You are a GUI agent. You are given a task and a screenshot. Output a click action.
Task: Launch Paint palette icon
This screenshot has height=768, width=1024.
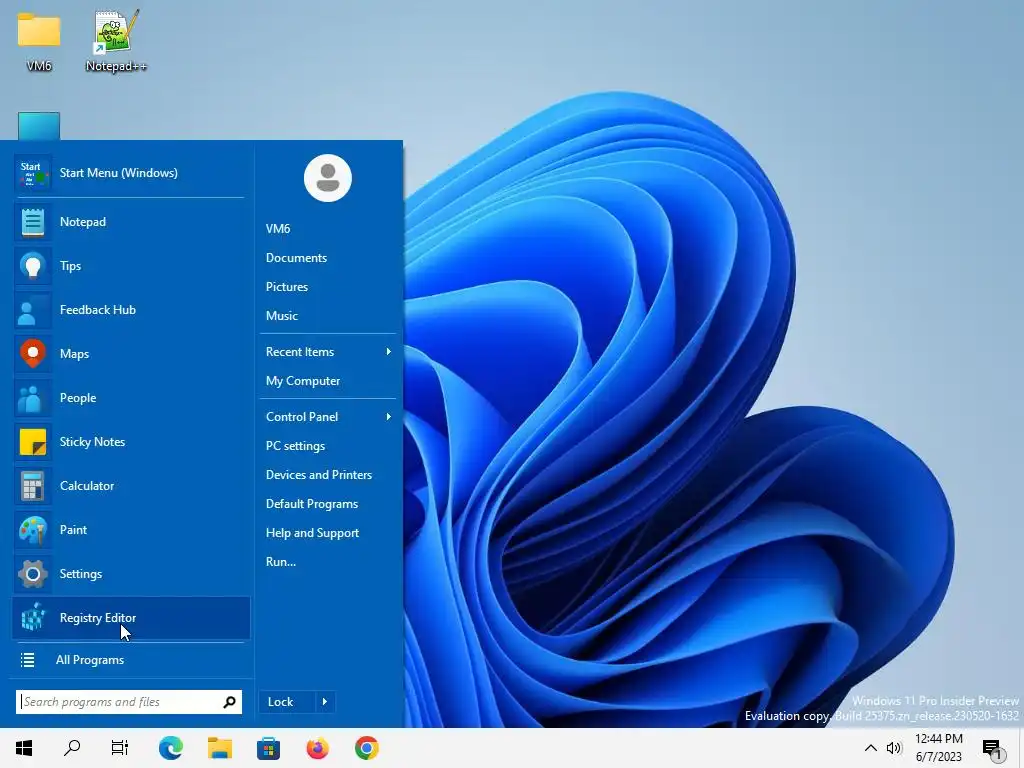33,530
